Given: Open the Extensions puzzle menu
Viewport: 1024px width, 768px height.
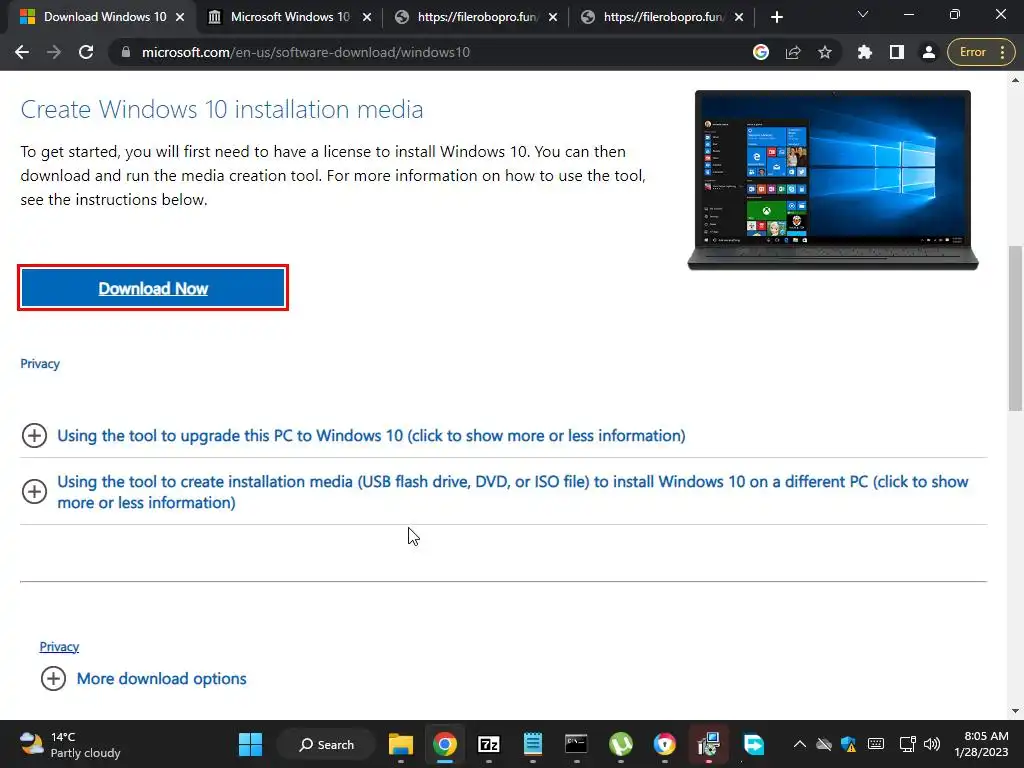Looking at the screenshot, I should tap(865, 52).
